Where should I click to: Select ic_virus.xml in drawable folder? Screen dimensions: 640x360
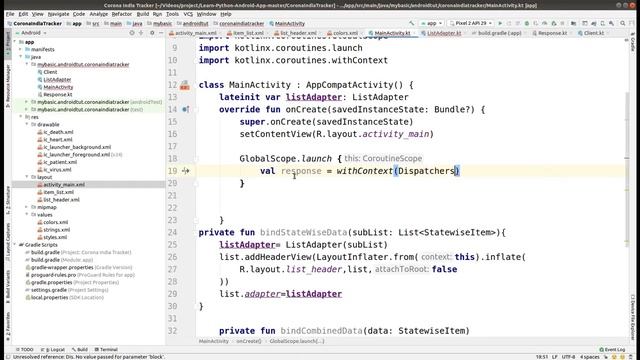click(x=57, y=169)
